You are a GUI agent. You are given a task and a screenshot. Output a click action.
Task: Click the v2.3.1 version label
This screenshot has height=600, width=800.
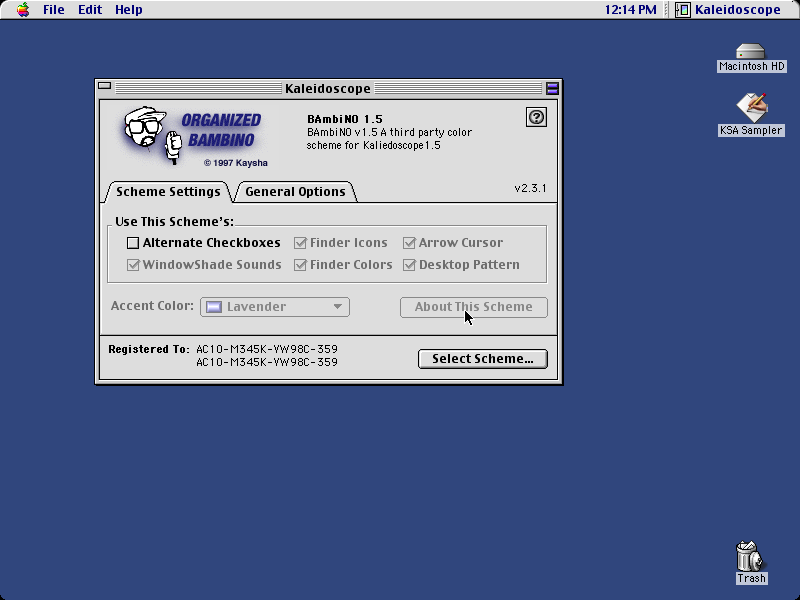point(530,188)
